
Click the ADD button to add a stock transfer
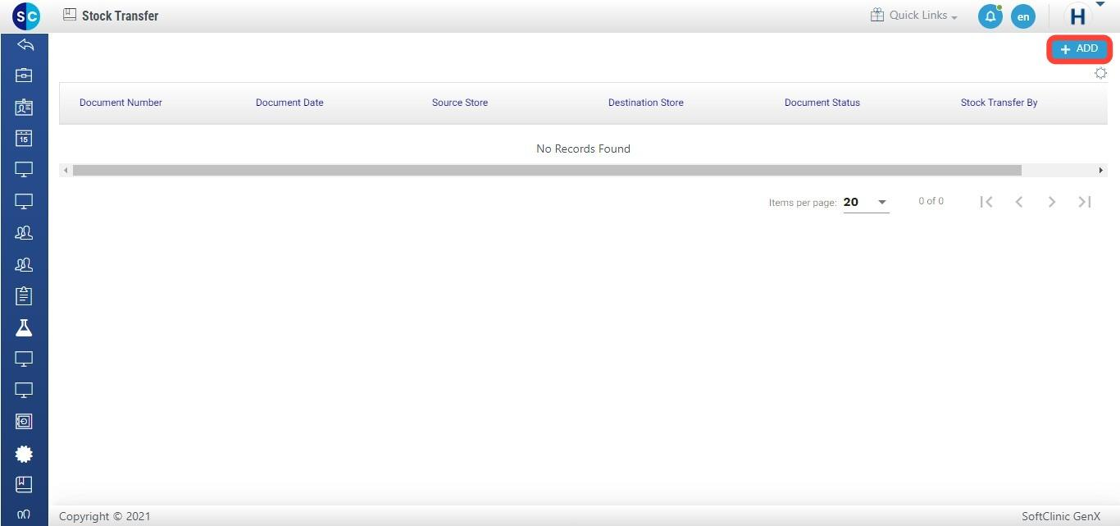point(1079,49)
